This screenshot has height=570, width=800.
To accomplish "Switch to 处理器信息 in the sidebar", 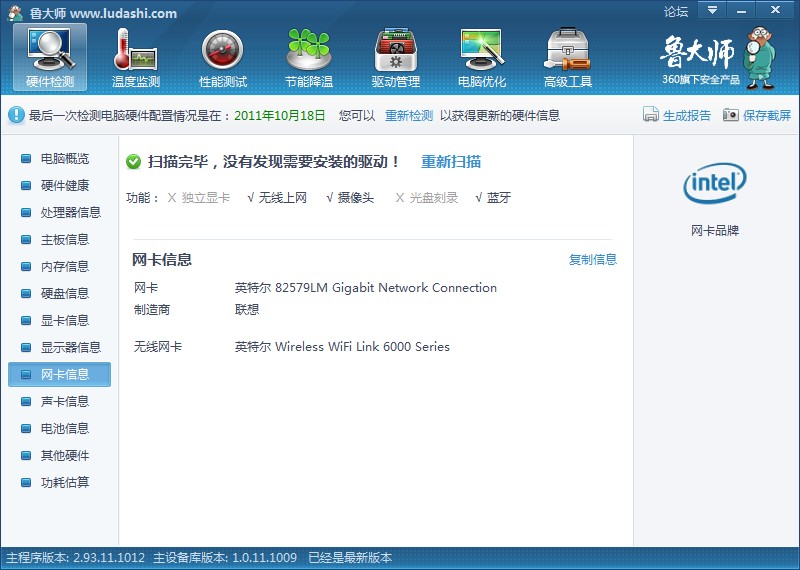I will (x=70, y=212).
